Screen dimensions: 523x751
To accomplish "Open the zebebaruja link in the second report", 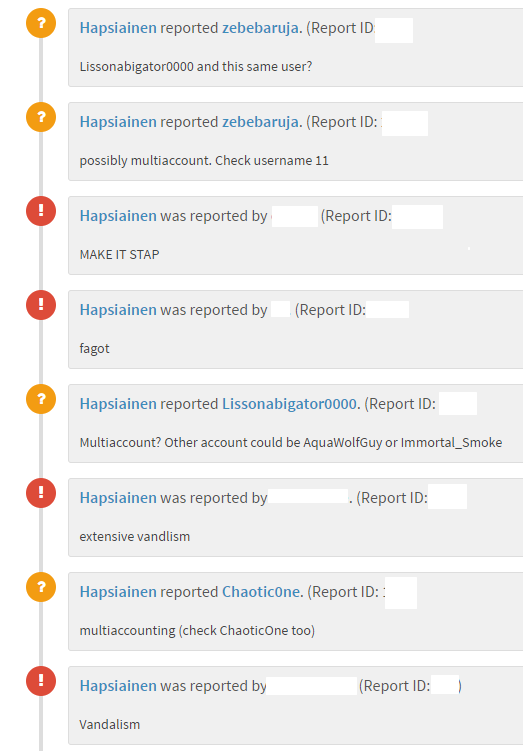I will click(261, 122).
